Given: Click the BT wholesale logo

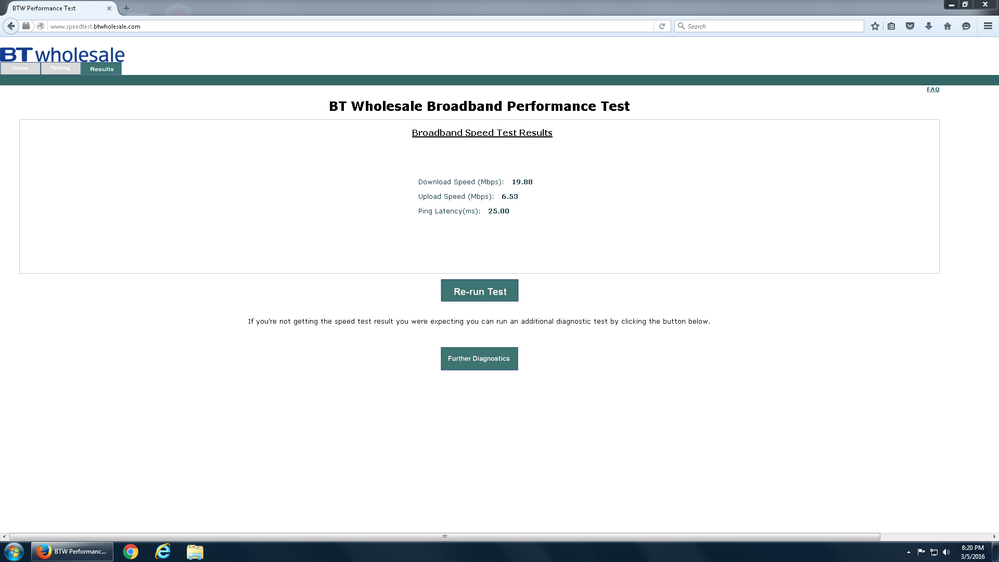Looking at the screenshot, I should (x=62, y=54).
